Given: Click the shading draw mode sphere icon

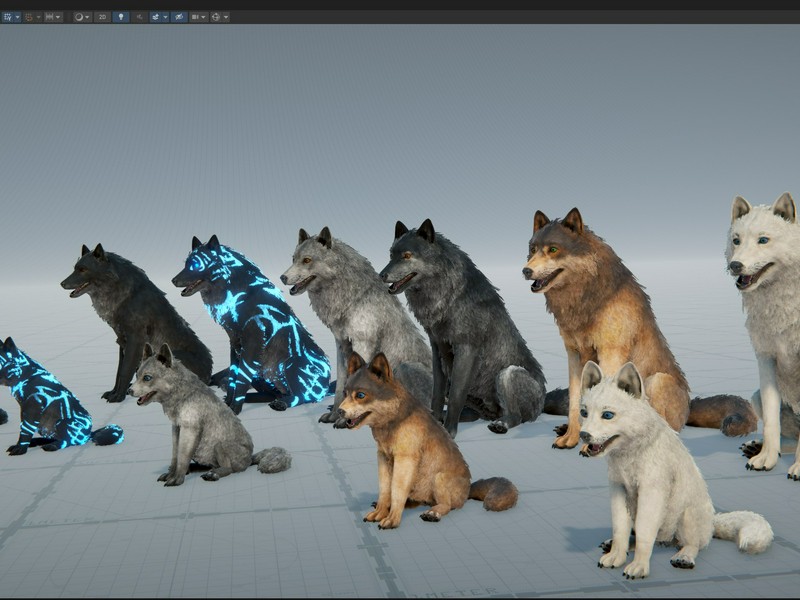Looking at the screenshot, I should coord(79,17).
